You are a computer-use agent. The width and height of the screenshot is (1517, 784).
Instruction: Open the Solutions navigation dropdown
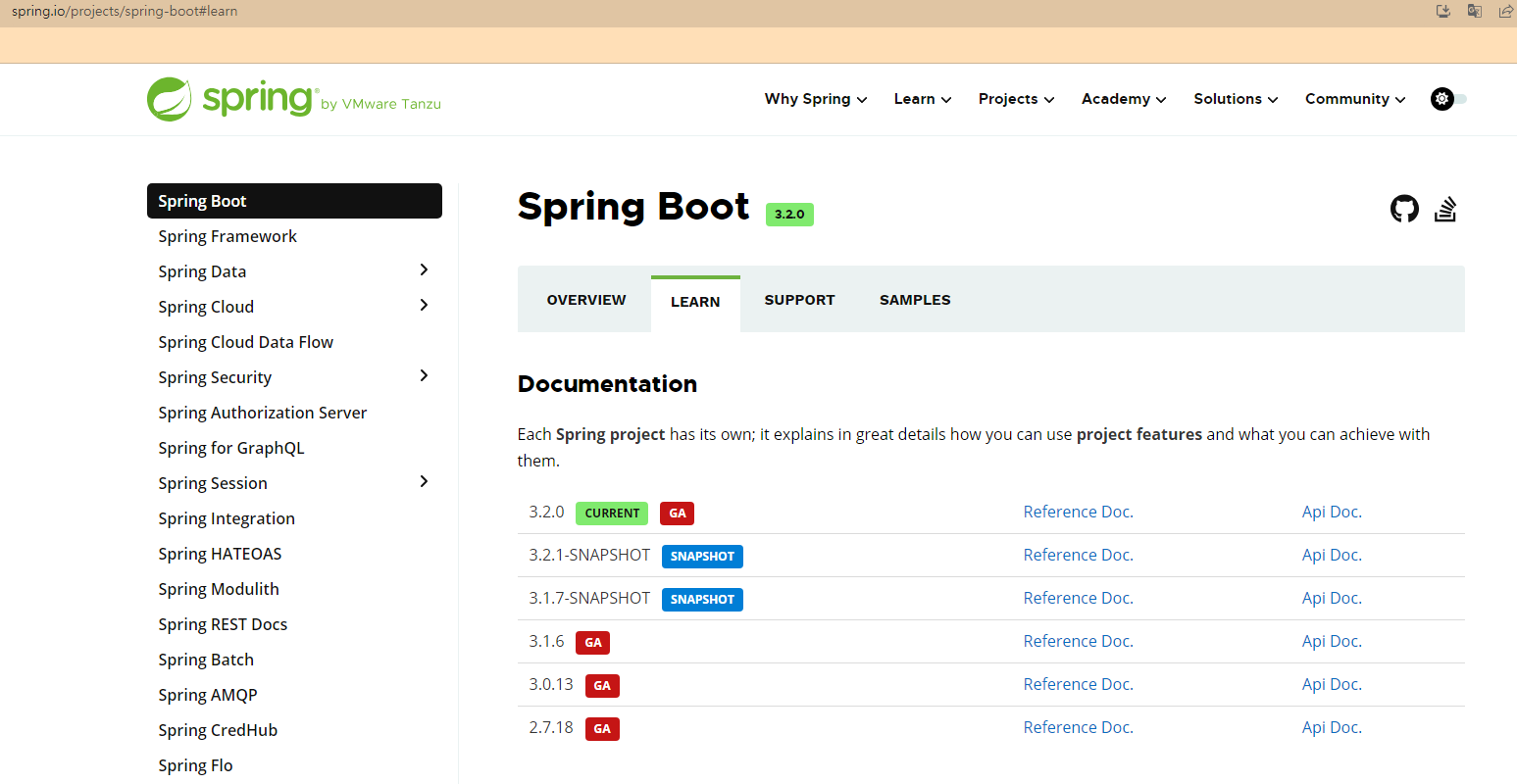(1236, 99)
